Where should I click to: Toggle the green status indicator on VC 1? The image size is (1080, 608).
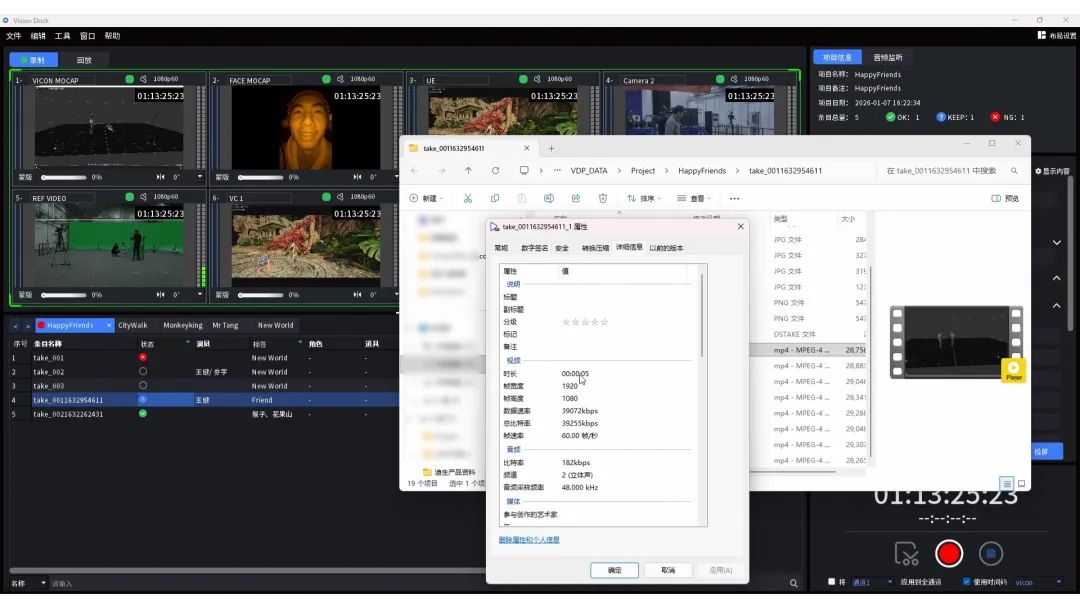pos(326,197)
